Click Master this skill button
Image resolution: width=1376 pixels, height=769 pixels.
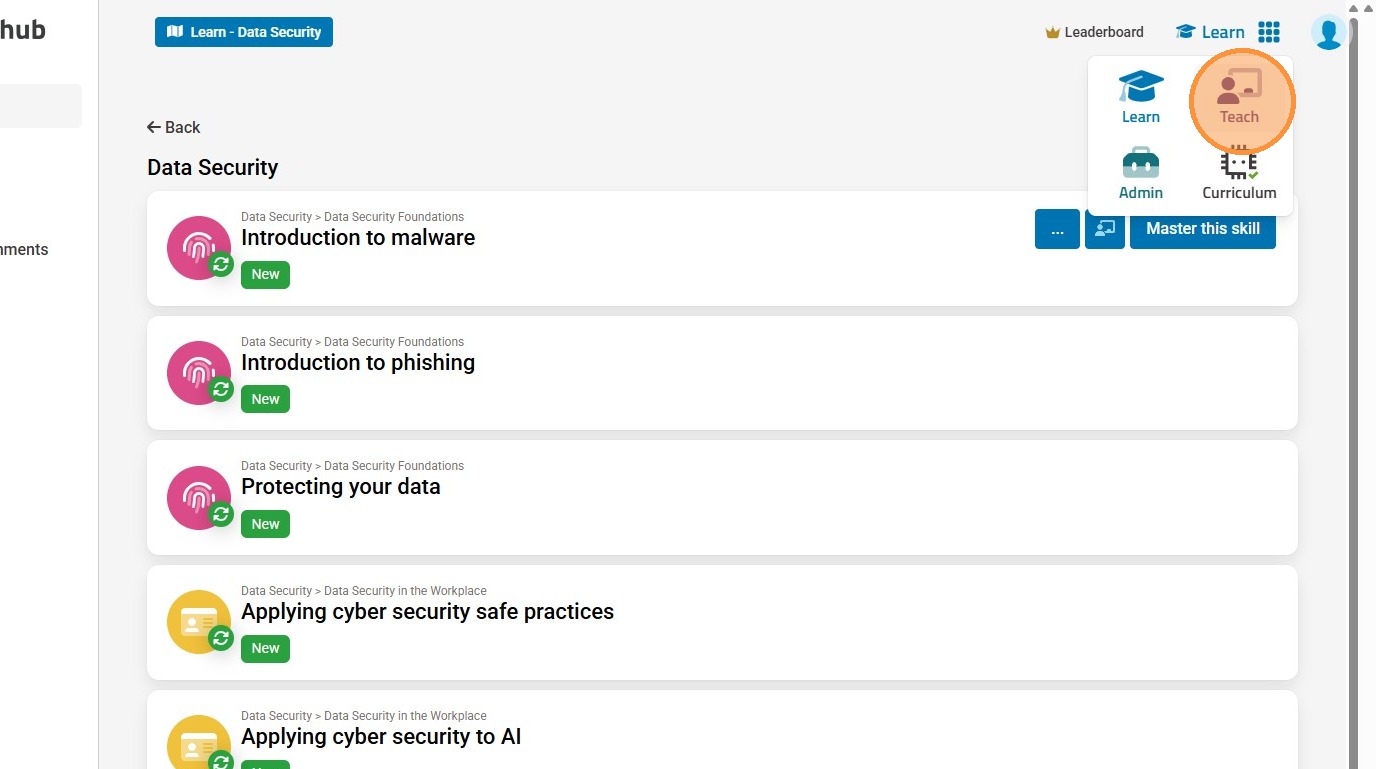pyautogui.click(x=1202, y=229)
